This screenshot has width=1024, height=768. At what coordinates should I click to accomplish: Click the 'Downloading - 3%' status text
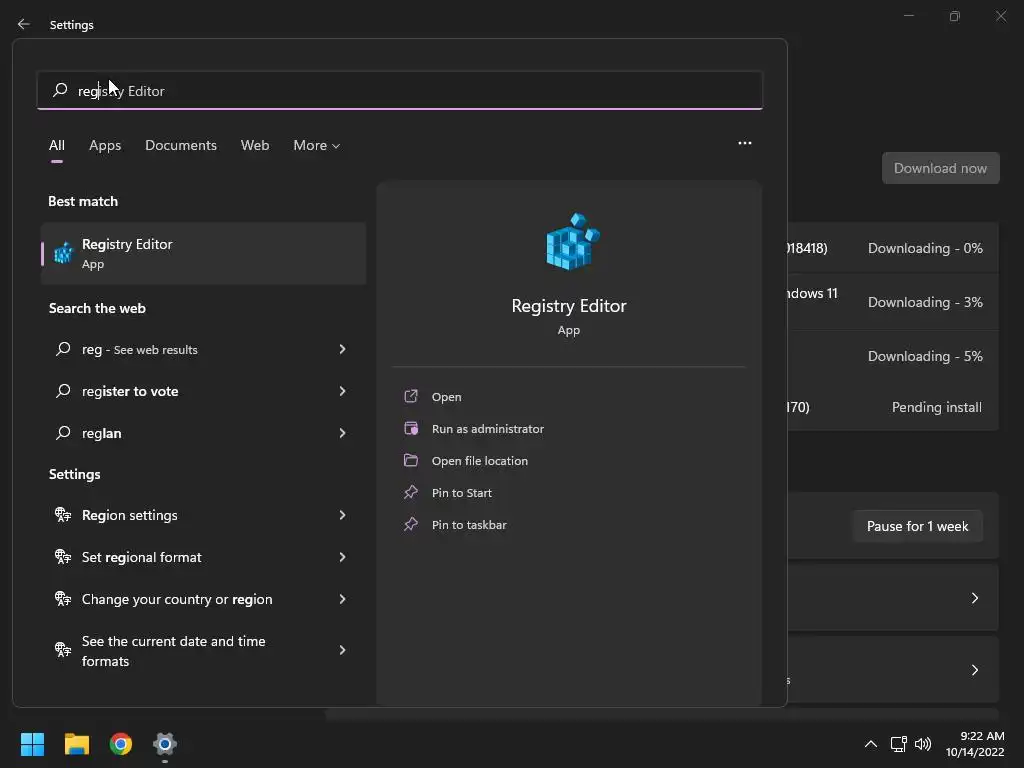tap(925, 302)
